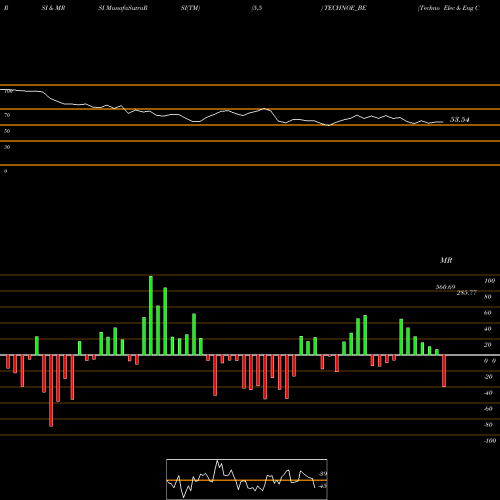Click the value 285.77 in MR panel
This screenshot has width=500, height=500.
(x=467, y=293)
